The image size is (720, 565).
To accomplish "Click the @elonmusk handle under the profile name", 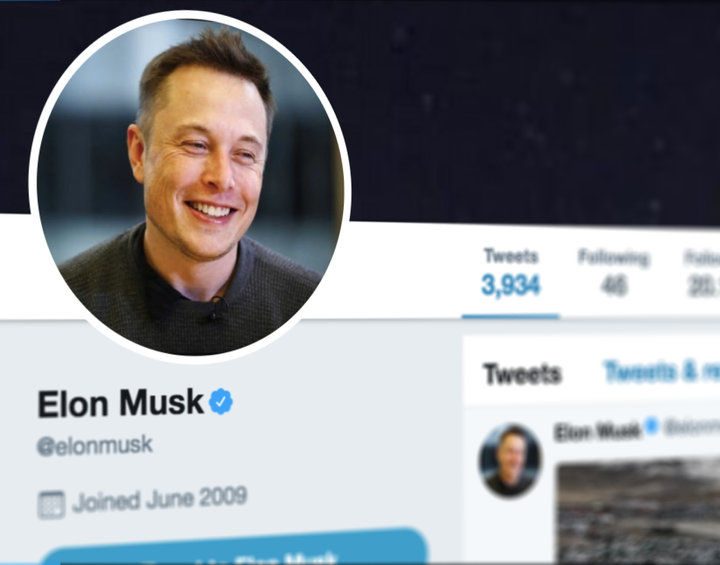I will click(x=95, y=445).
